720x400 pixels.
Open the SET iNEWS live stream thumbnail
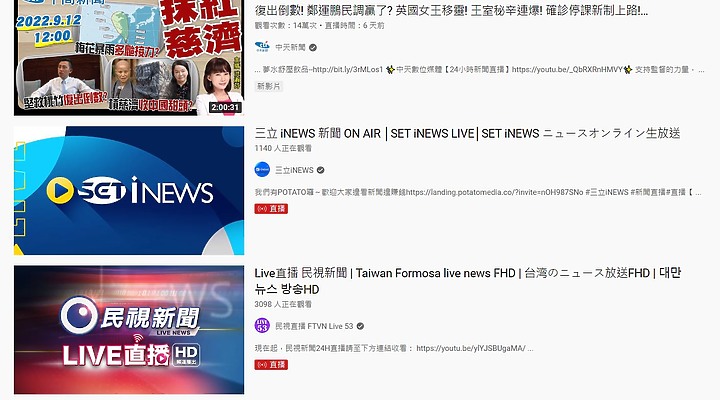[129, 190]
